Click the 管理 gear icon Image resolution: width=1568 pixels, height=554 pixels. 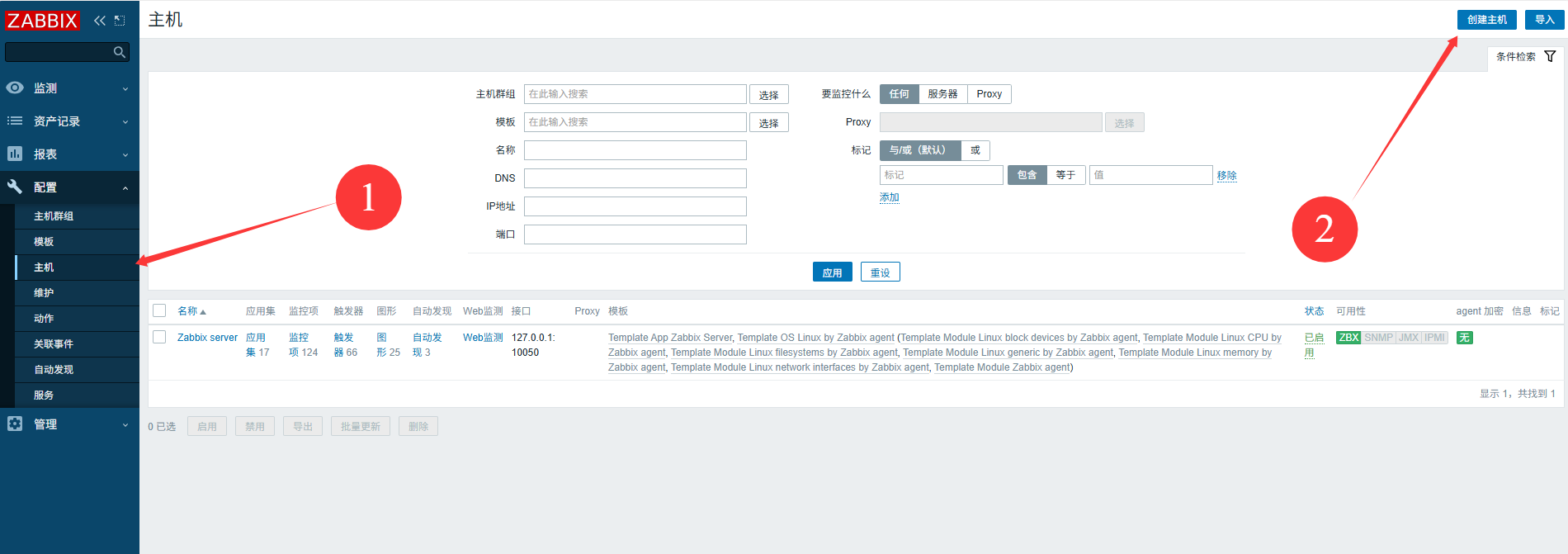15,424
